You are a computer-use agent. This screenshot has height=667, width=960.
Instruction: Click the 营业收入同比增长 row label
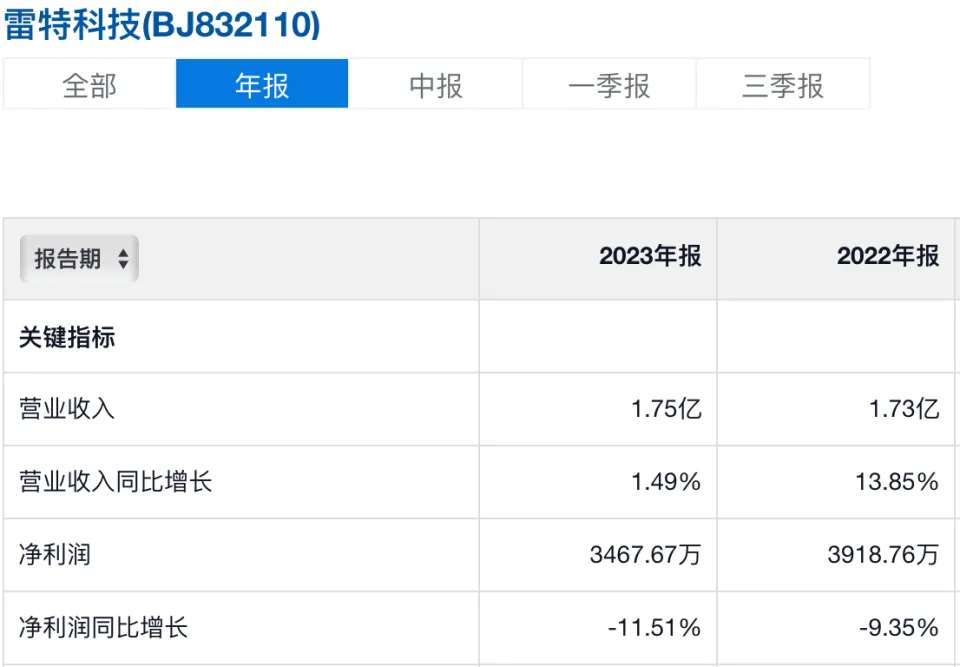pyautogui.click(x=116, y=482)
